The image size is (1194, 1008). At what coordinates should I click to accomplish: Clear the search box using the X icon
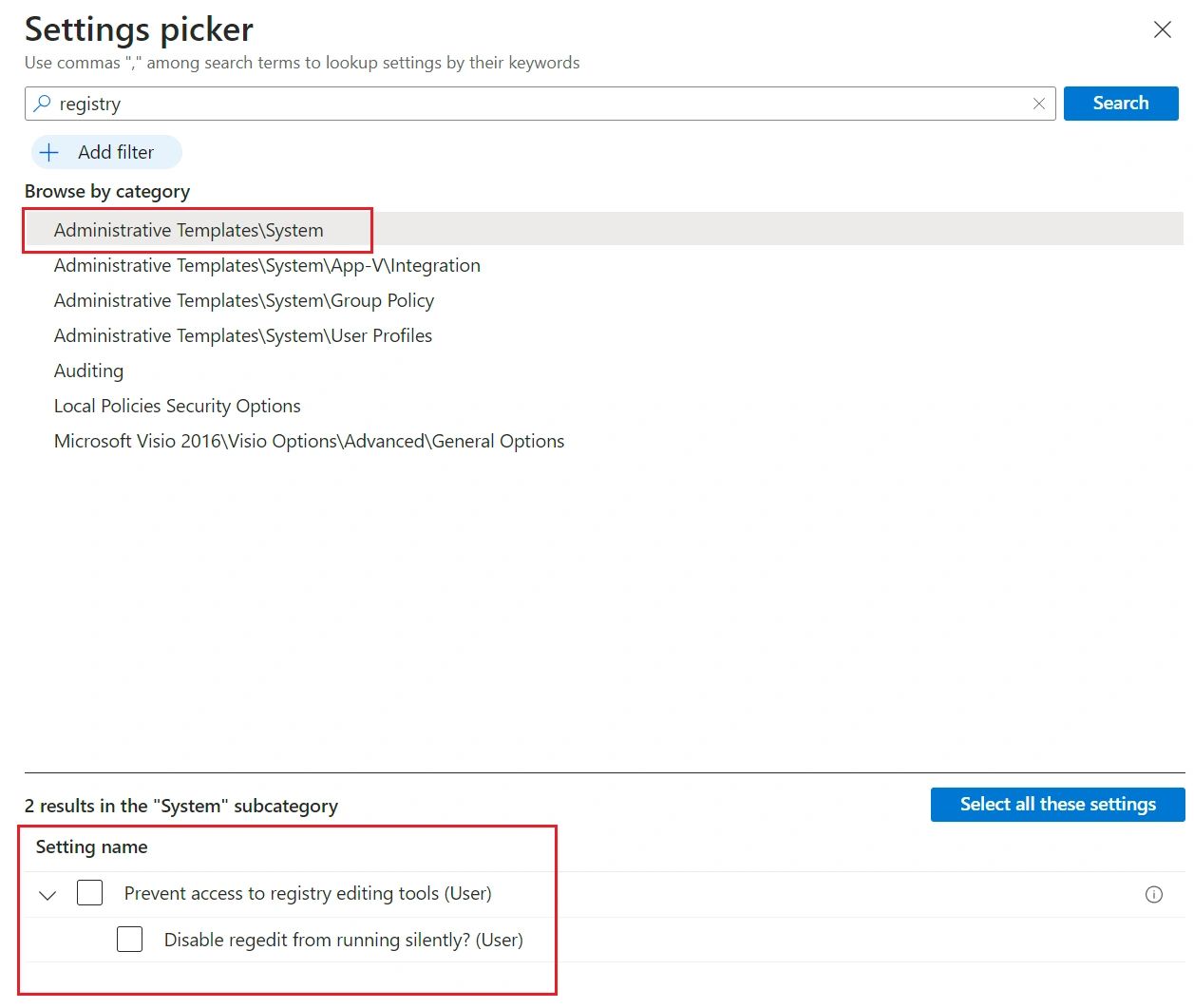[1039, 104]
